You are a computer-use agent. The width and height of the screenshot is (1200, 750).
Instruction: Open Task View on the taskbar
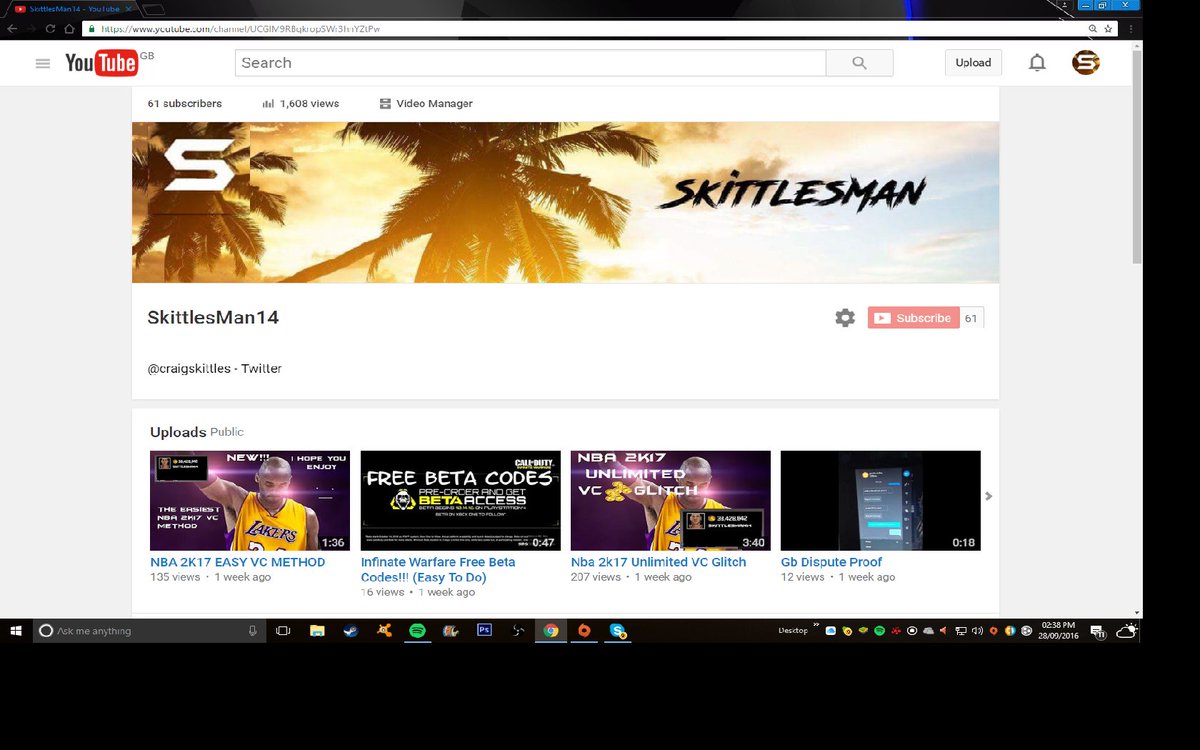(283, 631)
